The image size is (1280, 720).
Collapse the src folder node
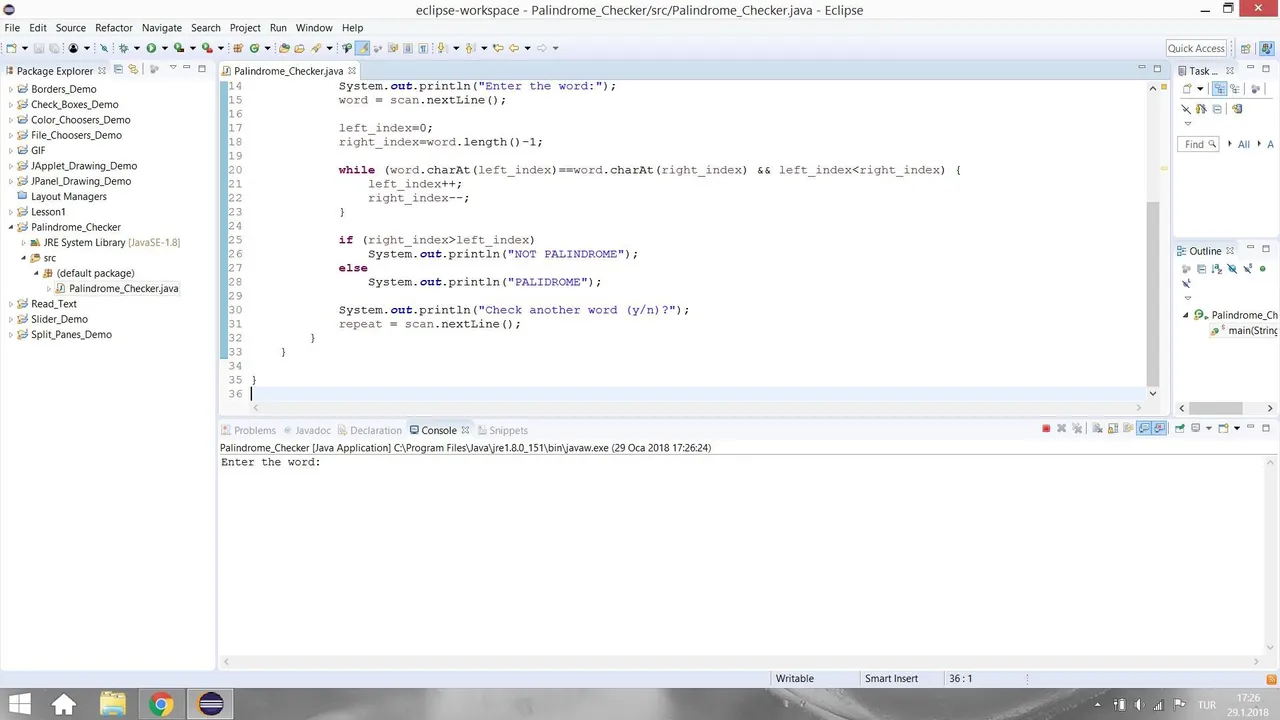(24, 258)
